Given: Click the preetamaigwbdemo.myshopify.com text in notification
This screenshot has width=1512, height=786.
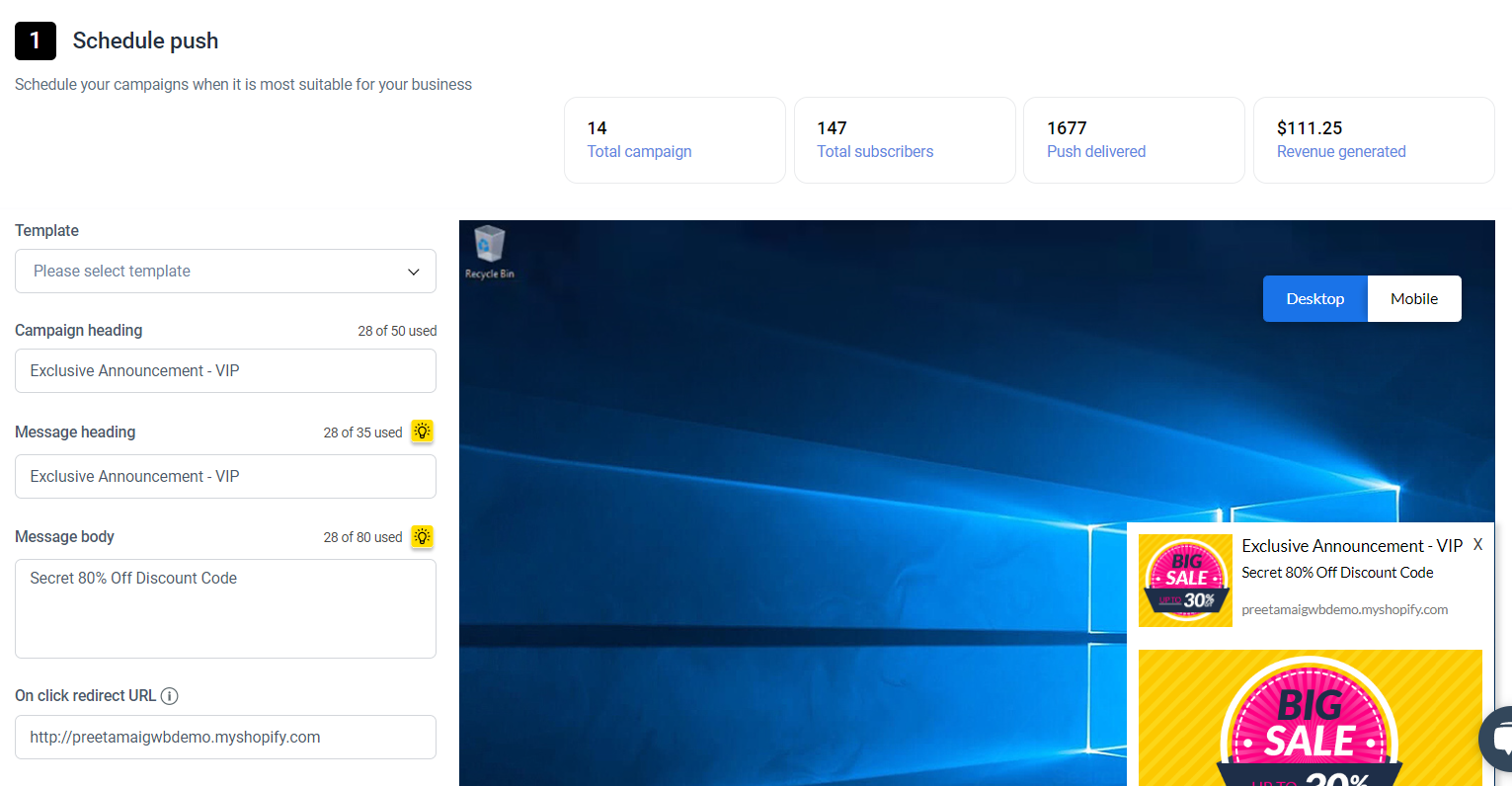Looking at the screenshot, I should coord(1345,610).
